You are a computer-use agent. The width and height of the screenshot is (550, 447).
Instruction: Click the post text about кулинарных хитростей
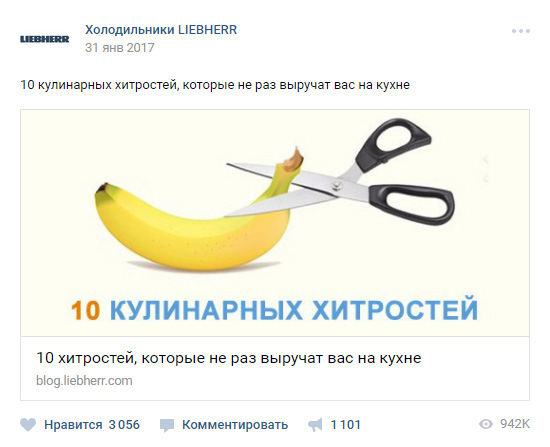[215, 85]
